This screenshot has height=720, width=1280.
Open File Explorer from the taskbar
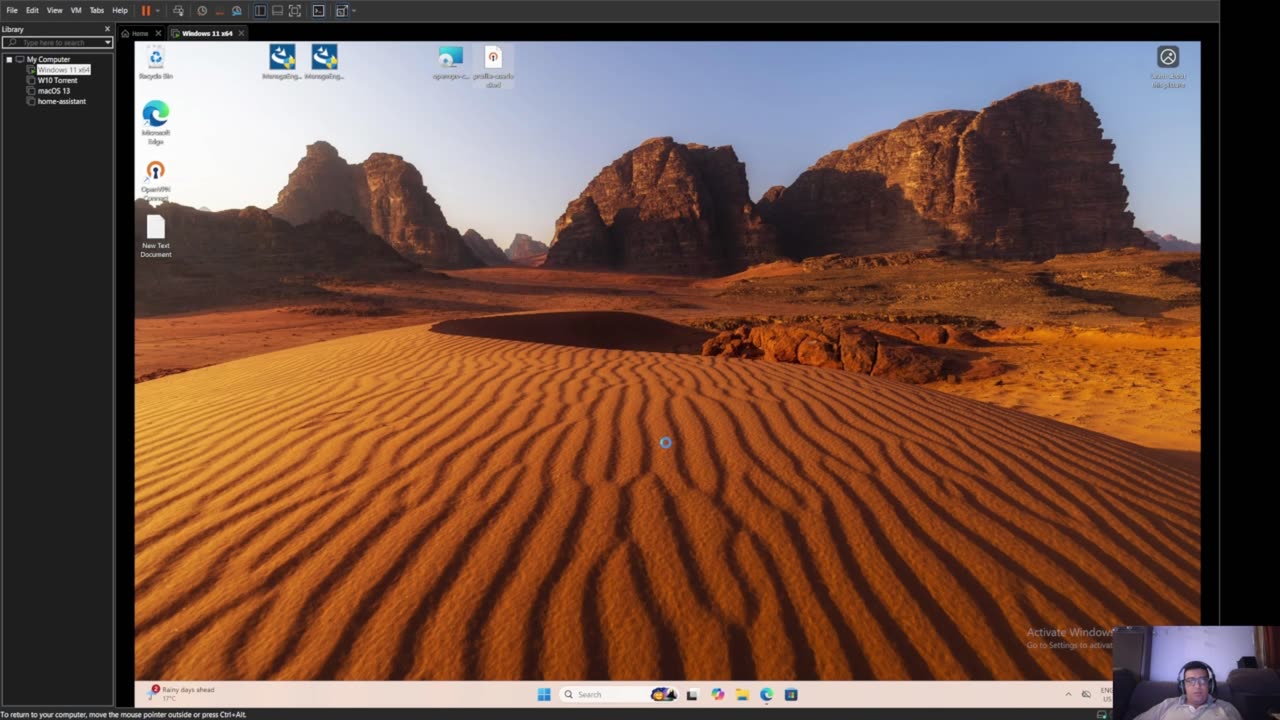pos(742,694)
